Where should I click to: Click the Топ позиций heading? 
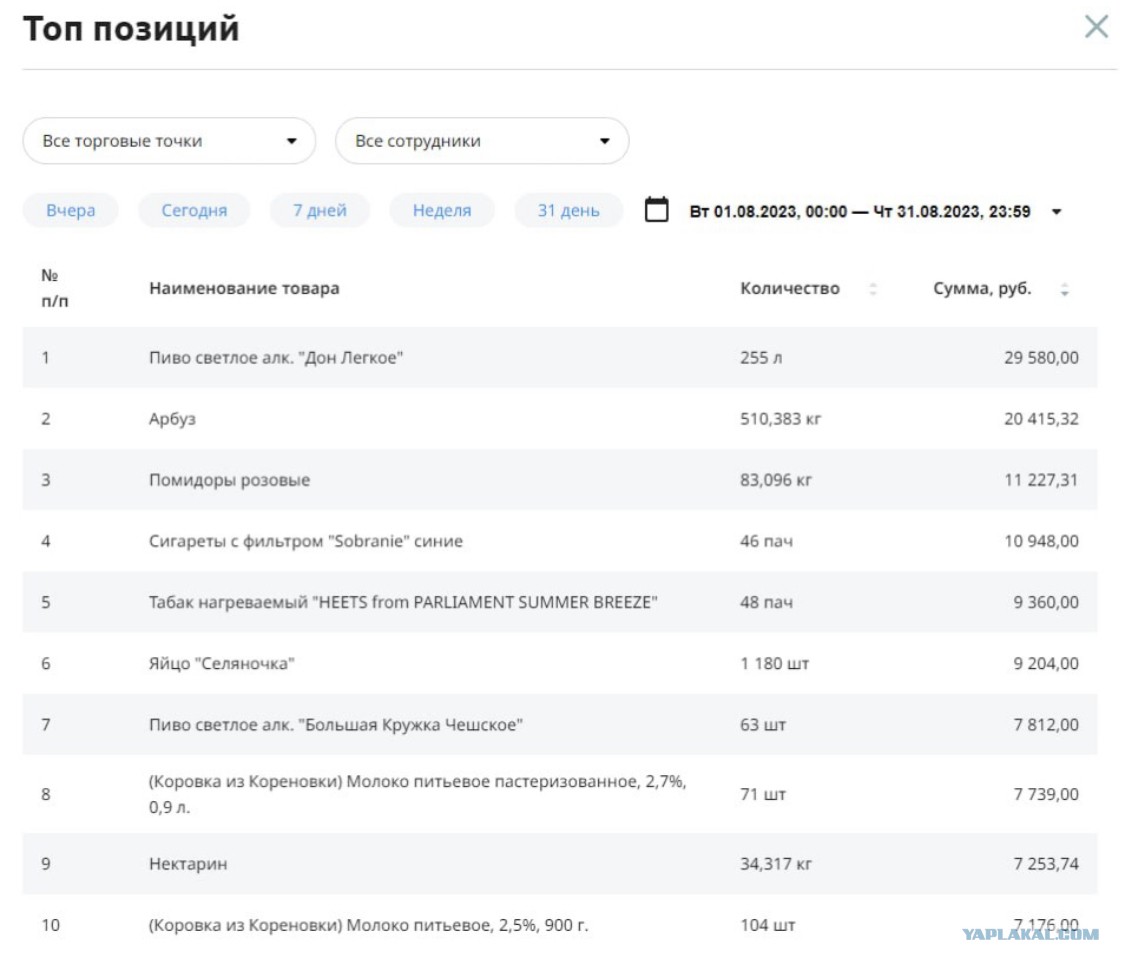coord(131,29)
